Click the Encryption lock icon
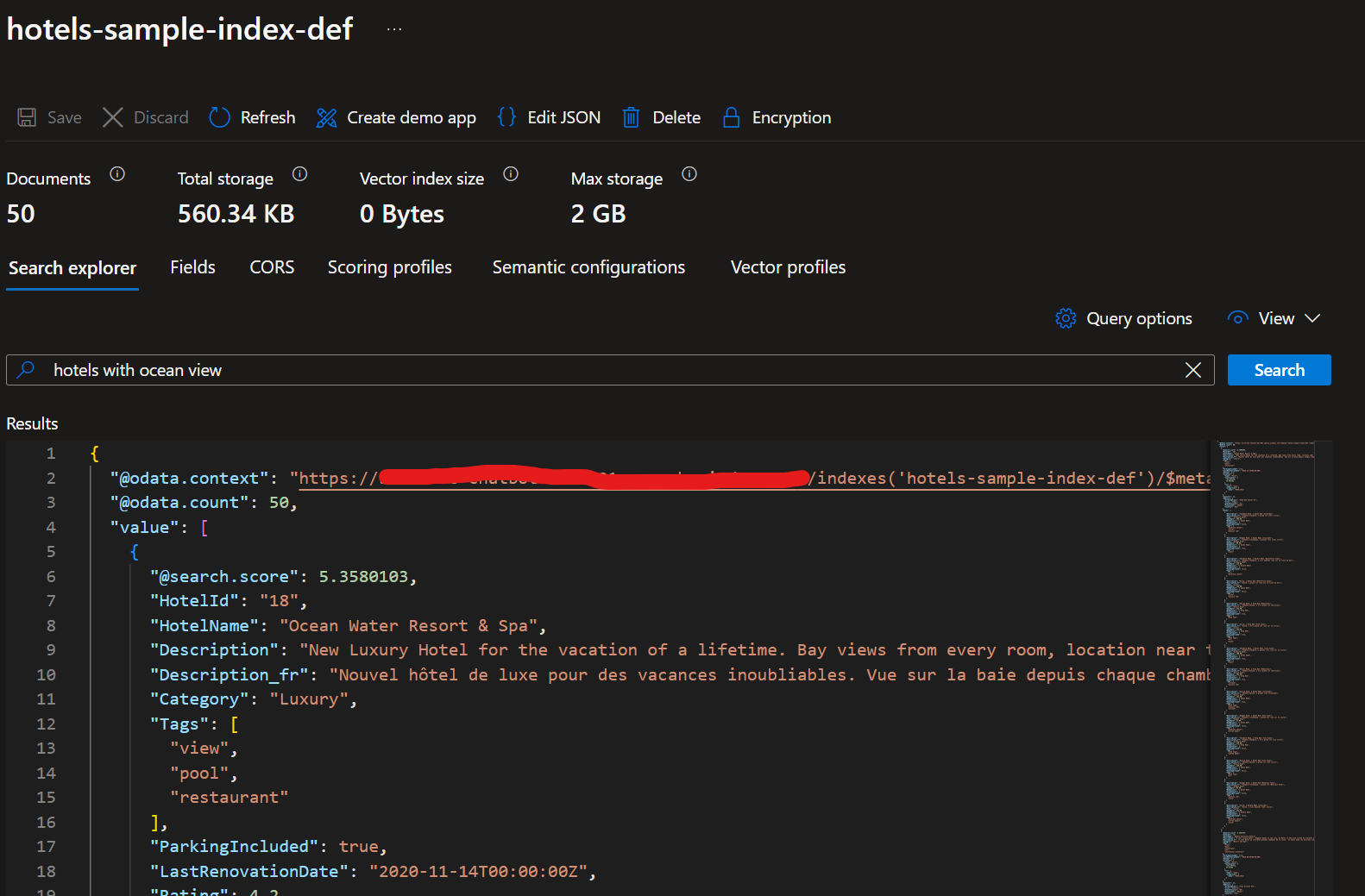 [x=731, y=117]
